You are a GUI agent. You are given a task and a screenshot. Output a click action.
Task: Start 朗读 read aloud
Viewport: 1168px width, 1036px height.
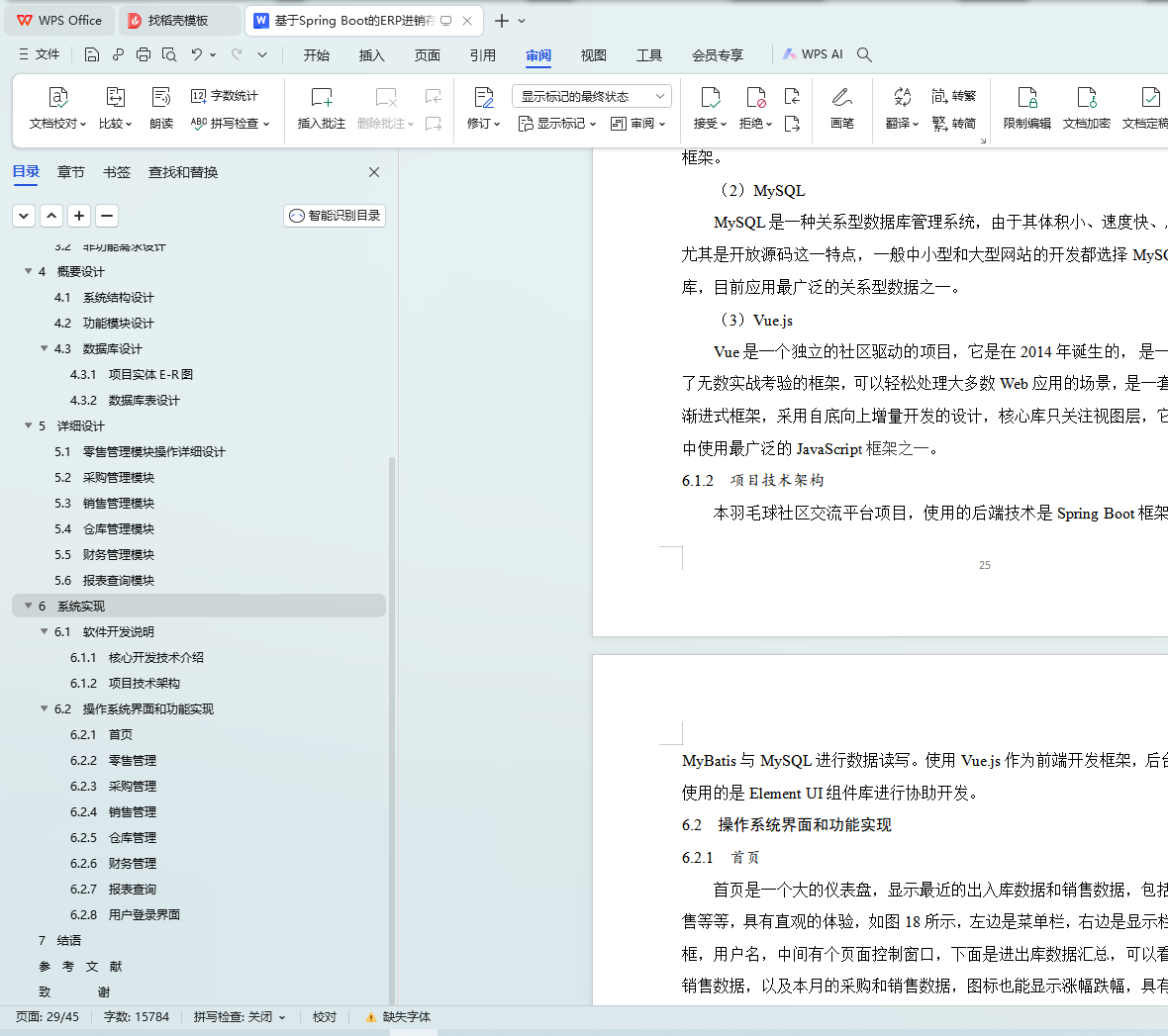161,108
